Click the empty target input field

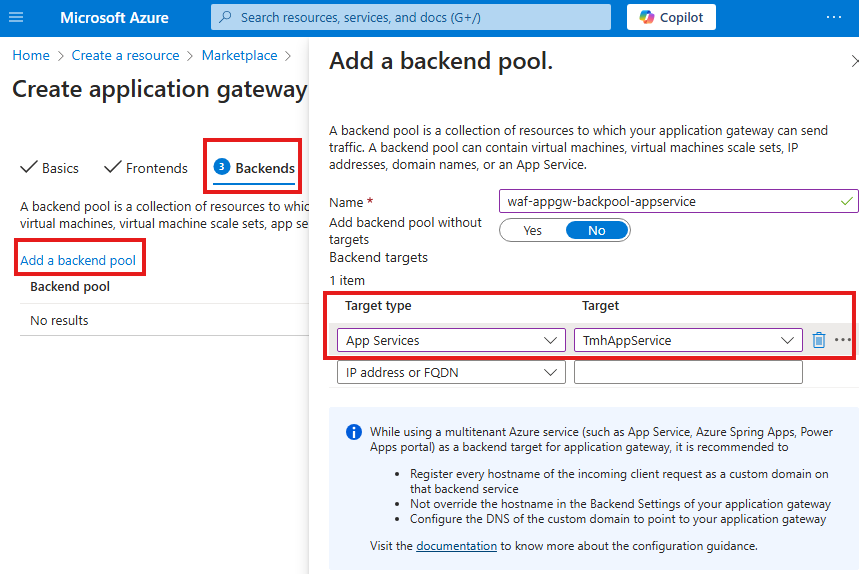click(688, 372)
